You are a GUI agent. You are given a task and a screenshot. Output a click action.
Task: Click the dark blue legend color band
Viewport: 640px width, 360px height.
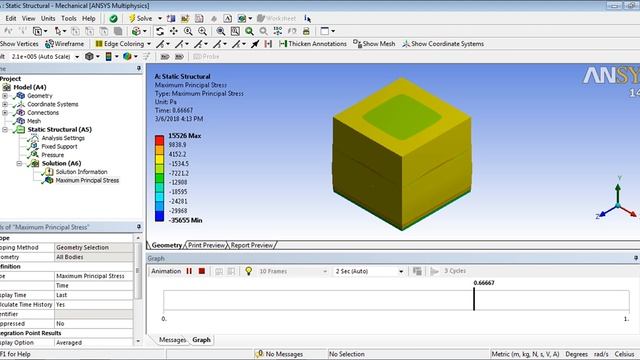click(159, 216)
